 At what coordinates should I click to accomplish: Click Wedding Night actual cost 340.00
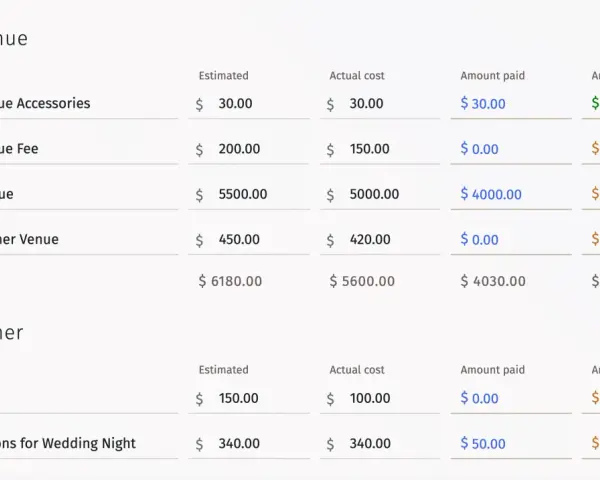380,444
